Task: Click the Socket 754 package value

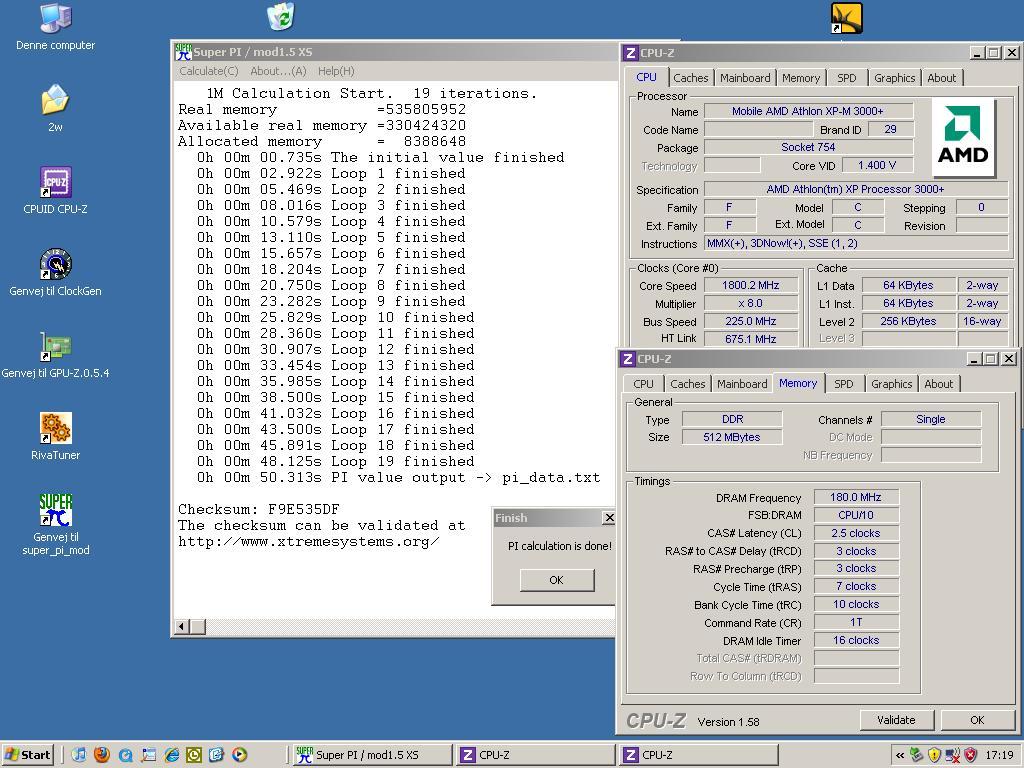Action: [808, 147]
